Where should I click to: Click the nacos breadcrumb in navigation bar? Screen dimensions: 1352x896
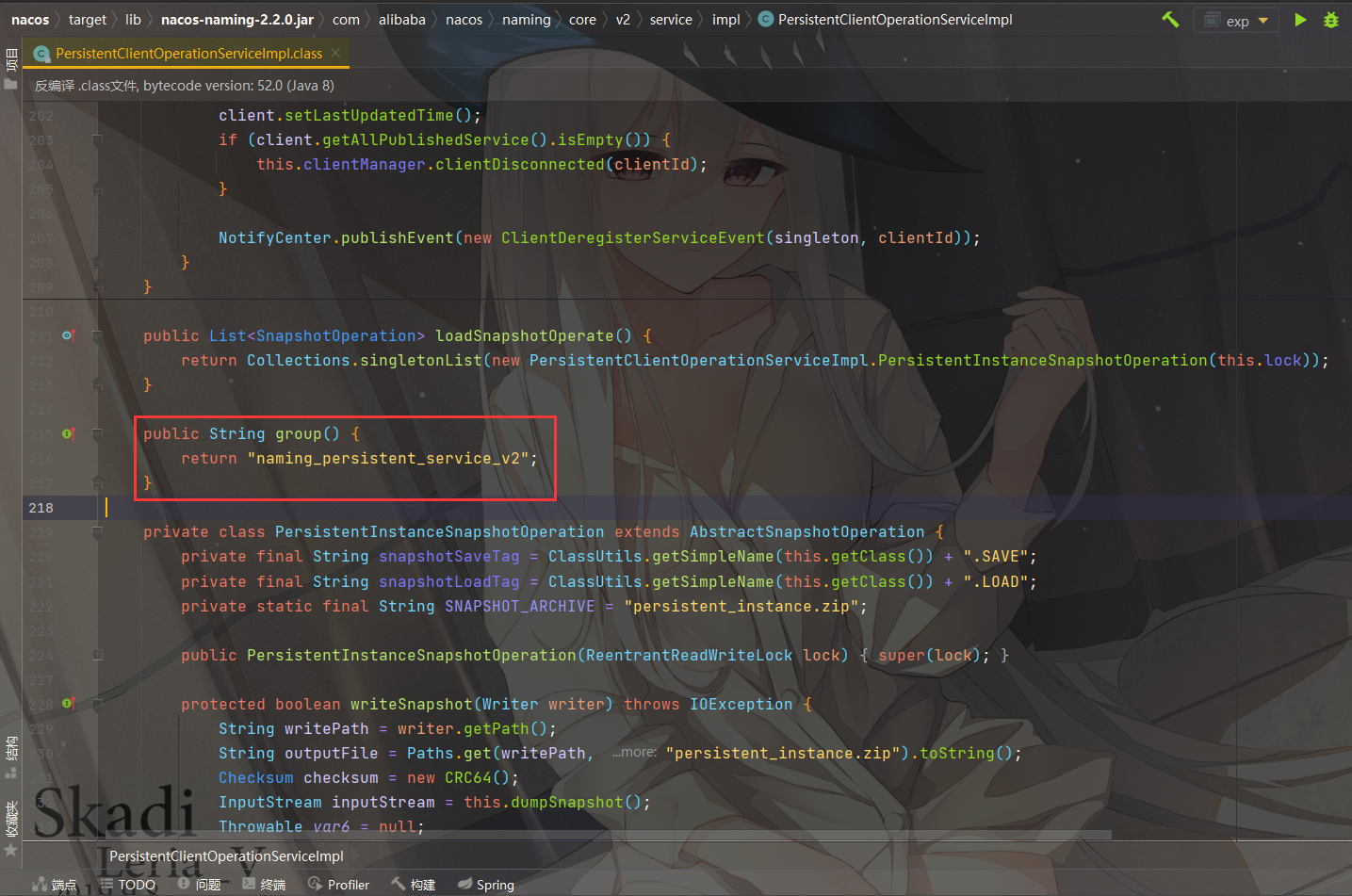coord(30,19)
